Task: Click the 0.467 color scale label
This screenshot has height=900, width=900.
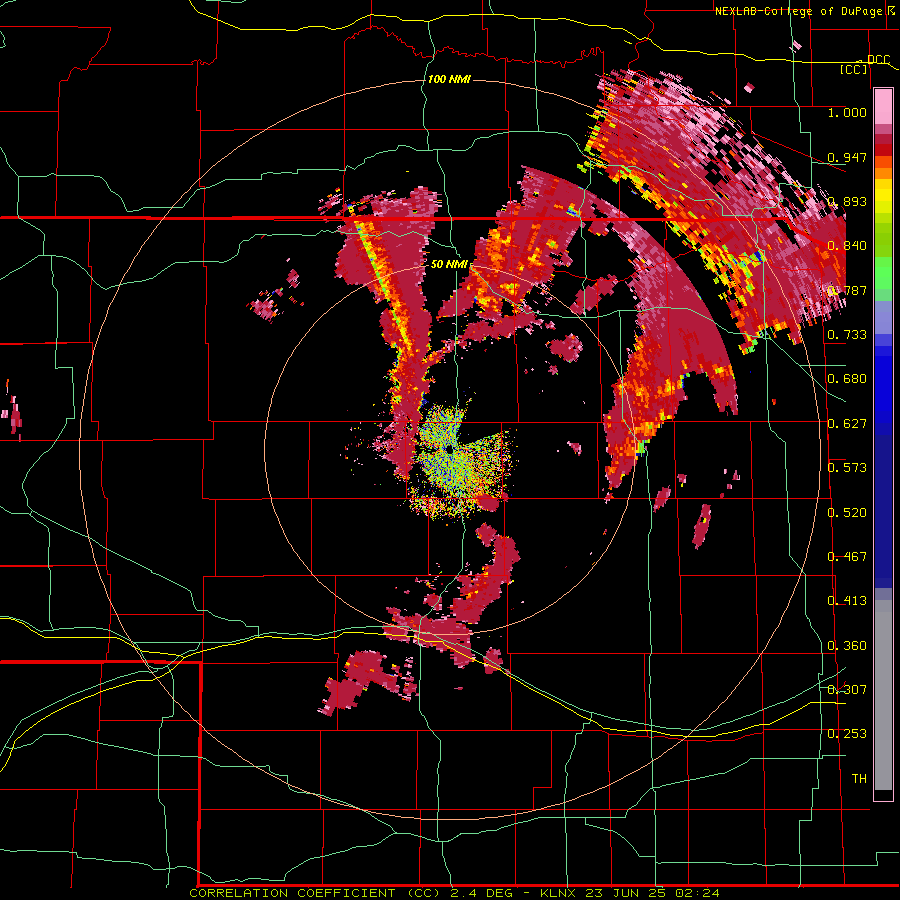Action: pos(847,557)
